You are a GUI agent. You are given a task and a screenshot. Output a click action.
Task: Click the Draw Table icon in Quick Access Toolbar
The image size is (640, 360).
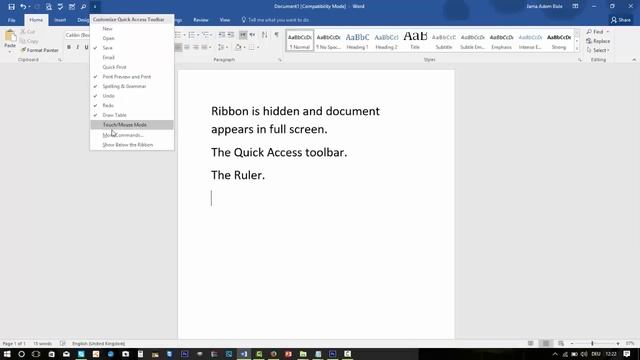click(x=72, y=7)
